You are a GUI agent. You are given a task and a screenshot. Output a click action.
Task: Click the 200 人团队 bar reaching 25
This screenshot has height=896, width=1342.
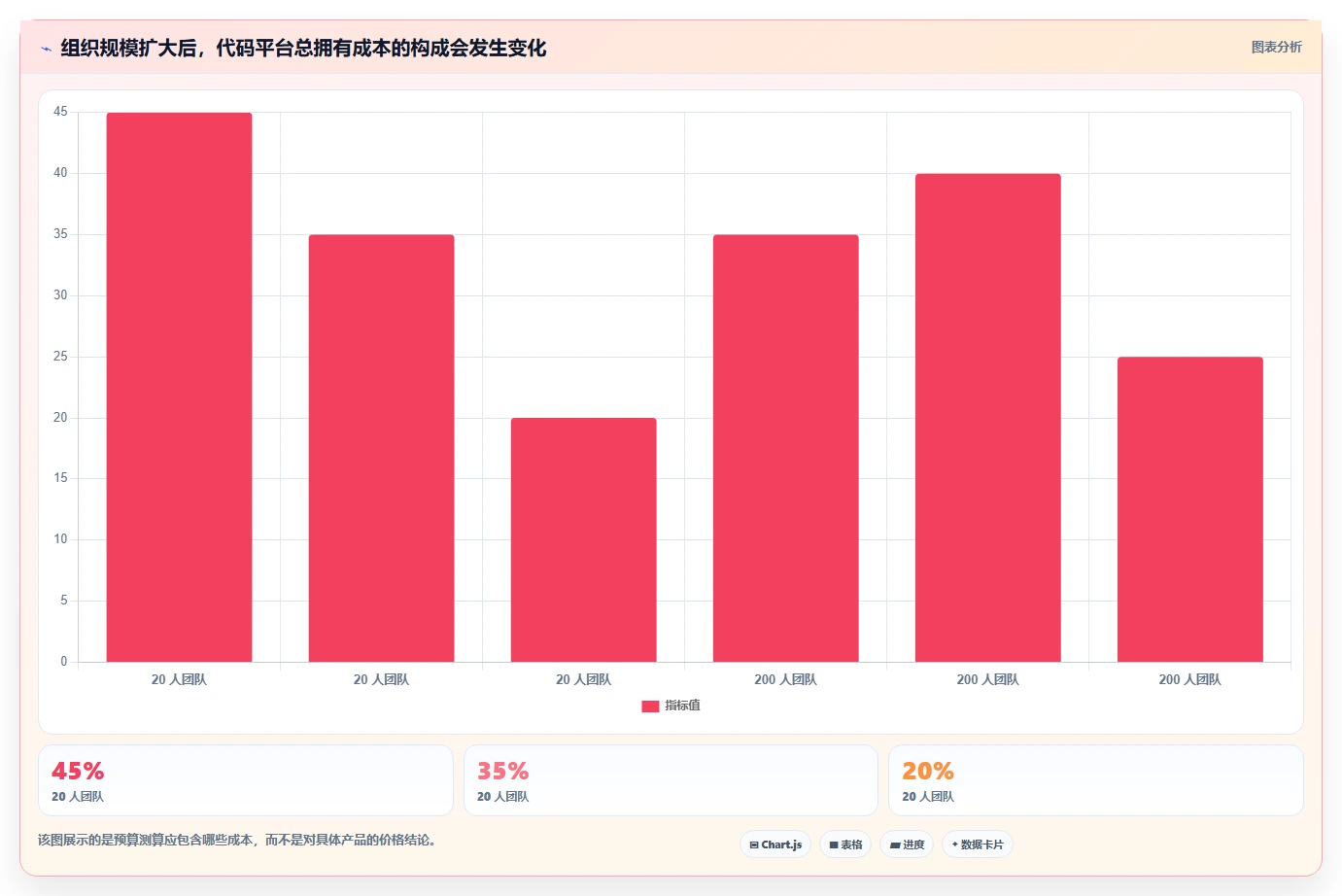[1189, 510]
